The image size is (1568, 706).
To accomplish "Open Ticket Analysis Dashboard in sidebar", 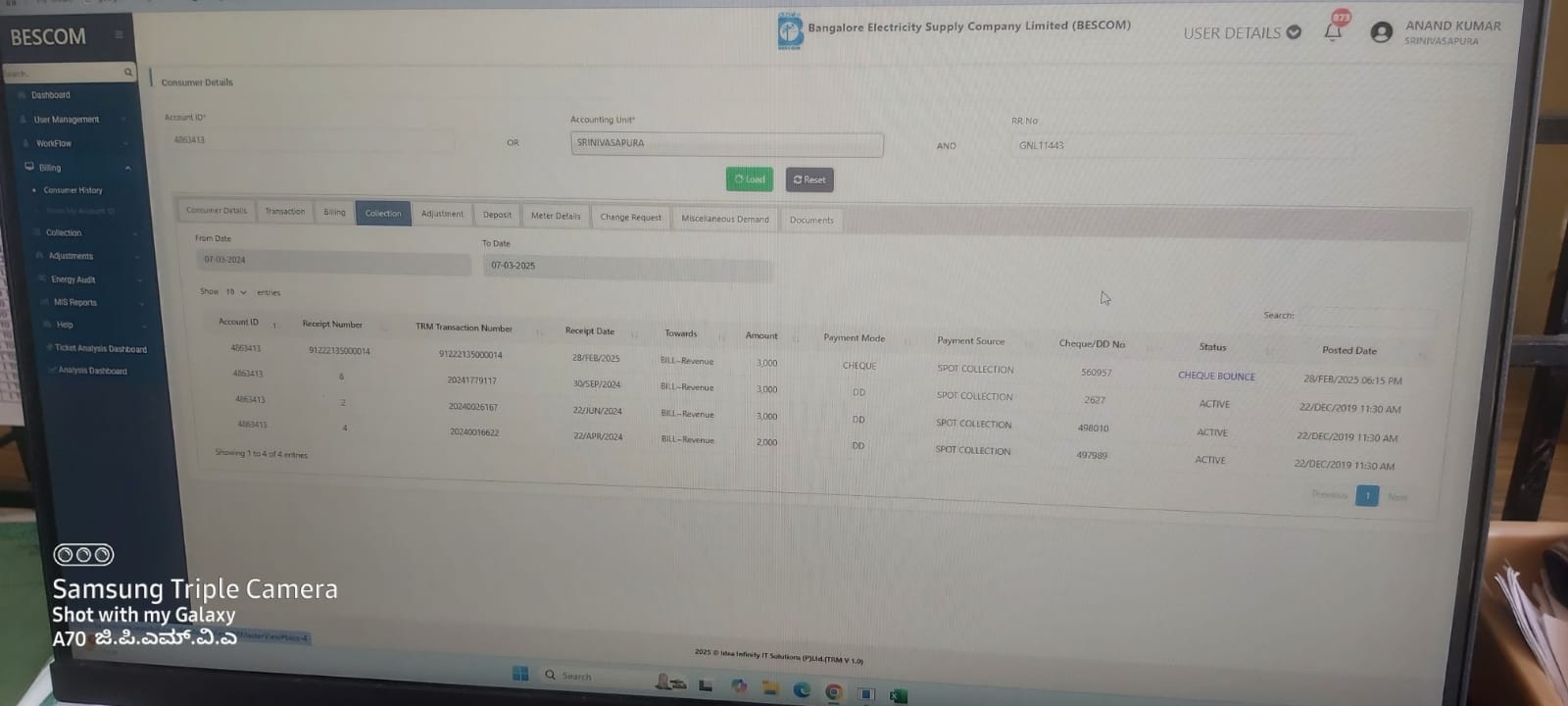I will [100, 348].
